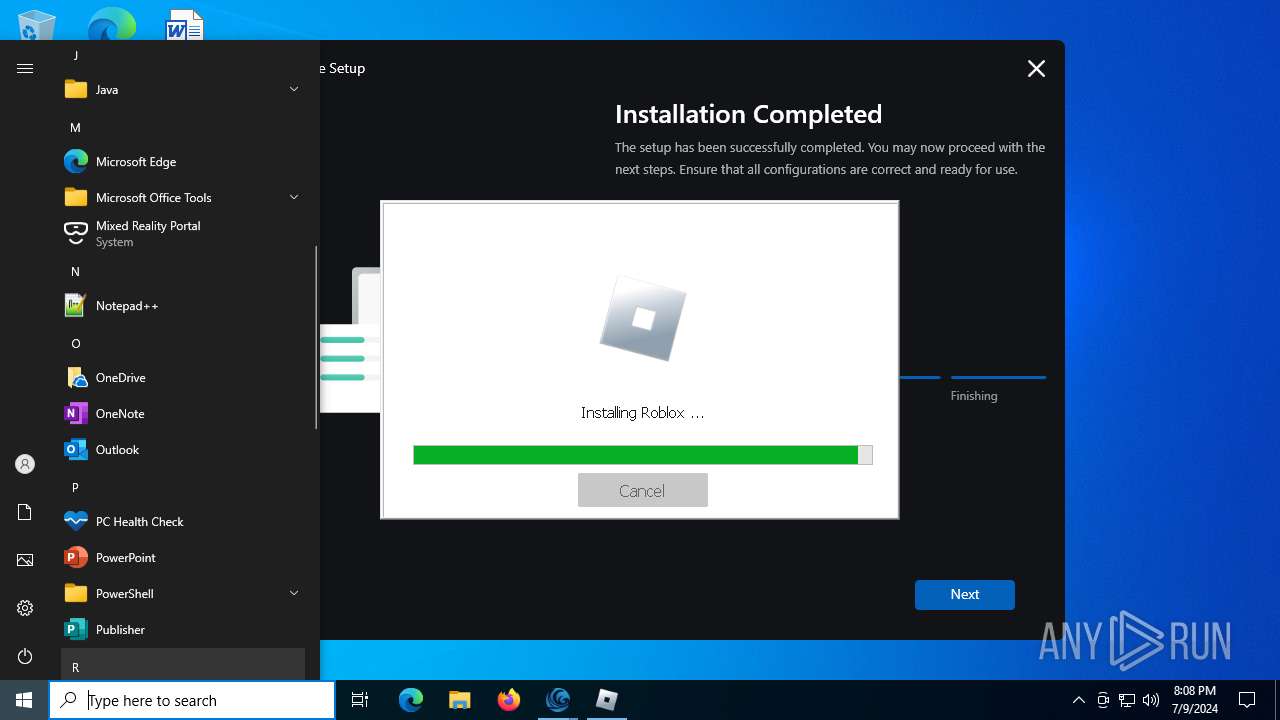
Task: Open File Explorer from the taskbar
Action: click(x=459, y=700)
